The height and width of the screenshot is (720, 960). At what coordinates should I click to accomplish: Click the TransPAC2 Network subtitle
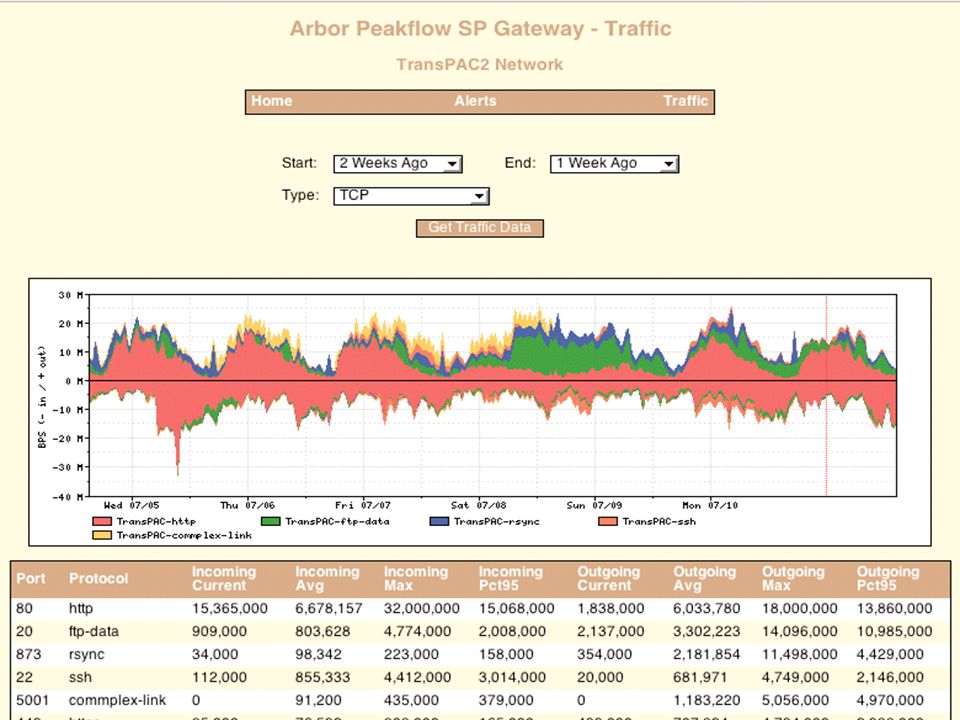(479, 64)
